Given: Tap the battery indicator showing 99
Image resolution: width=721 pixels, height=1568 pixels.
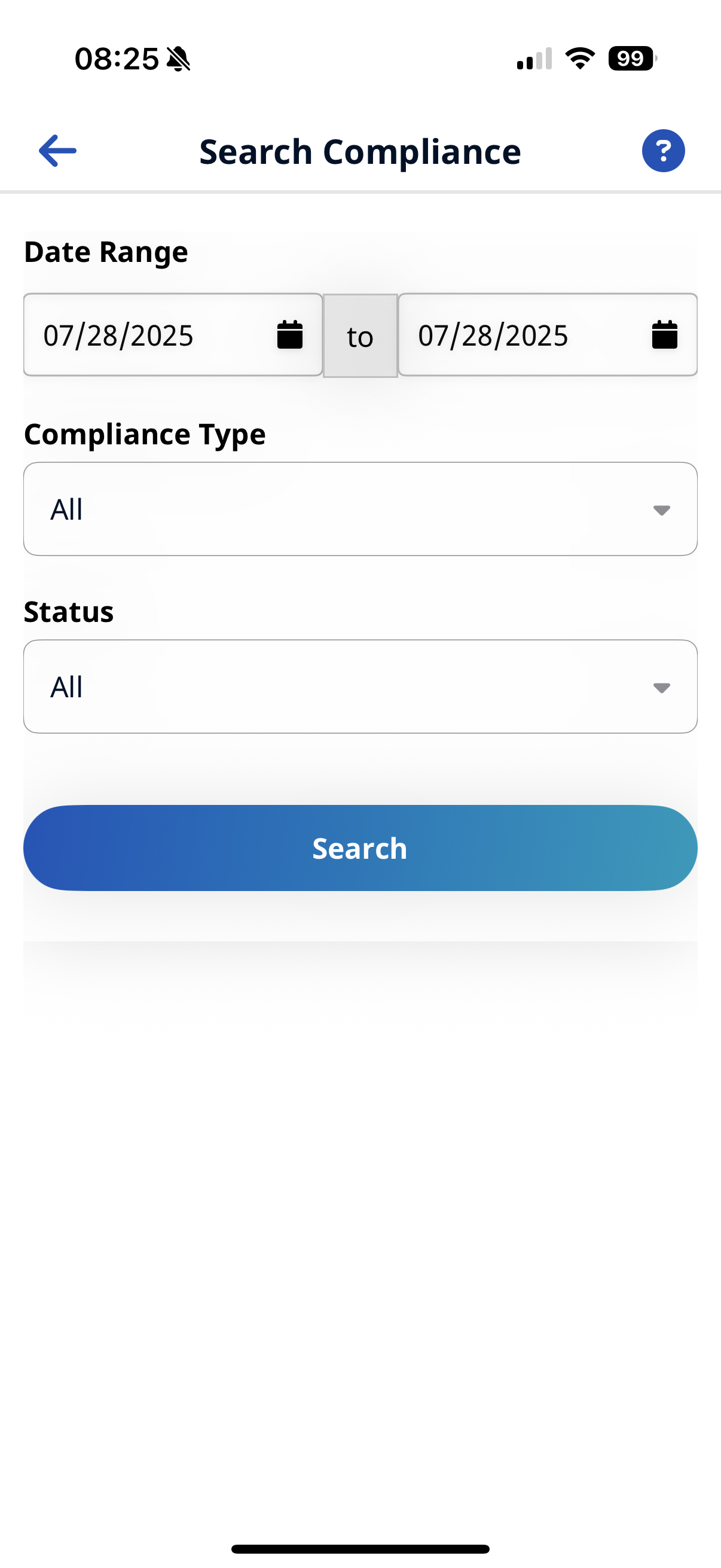Looking at the screenshot, I should [x=631, y=59].
